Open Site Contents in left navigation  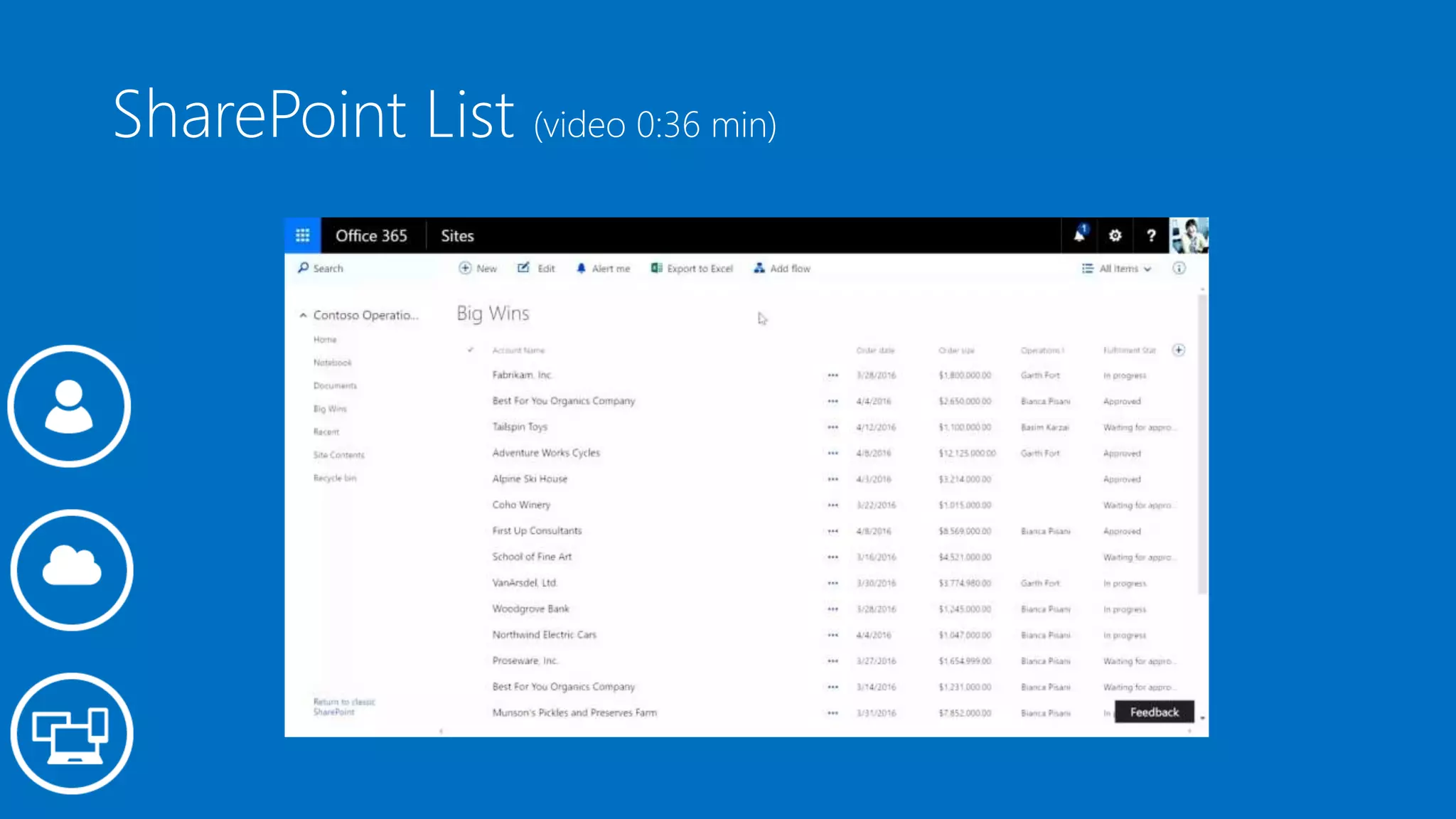pos(338,455)
